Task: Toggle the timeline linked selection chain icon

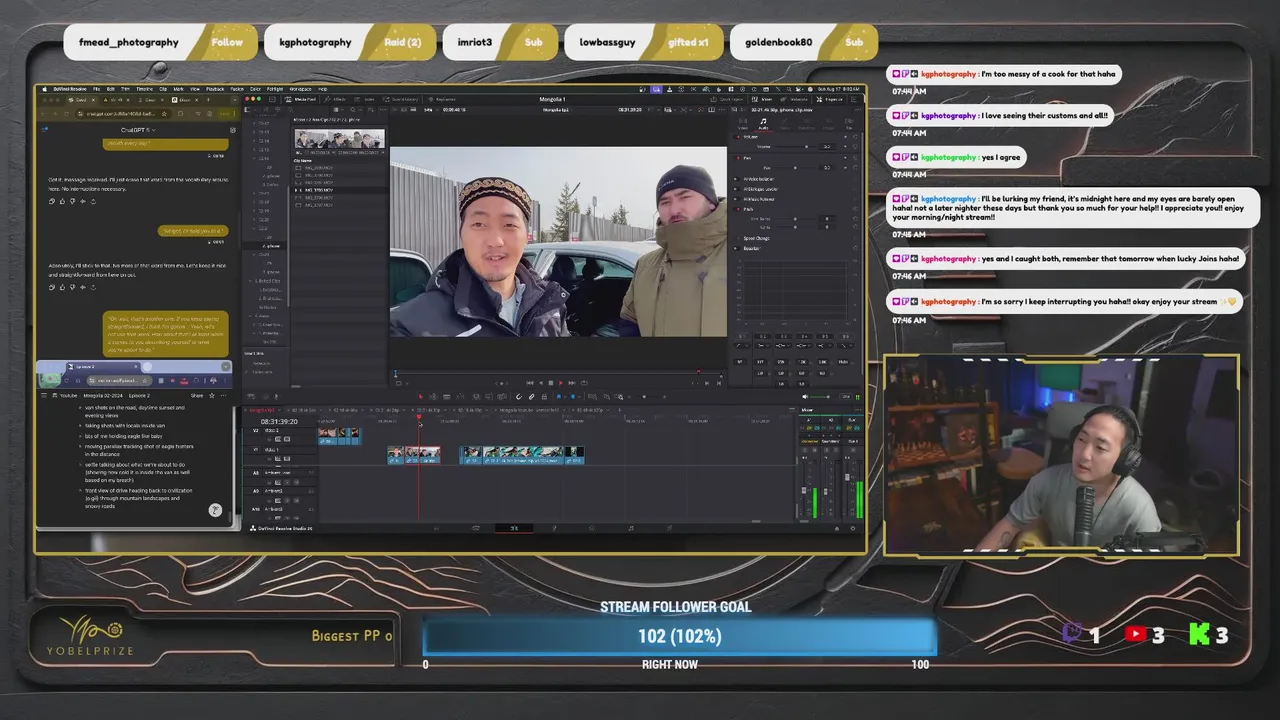Action: 531,396
